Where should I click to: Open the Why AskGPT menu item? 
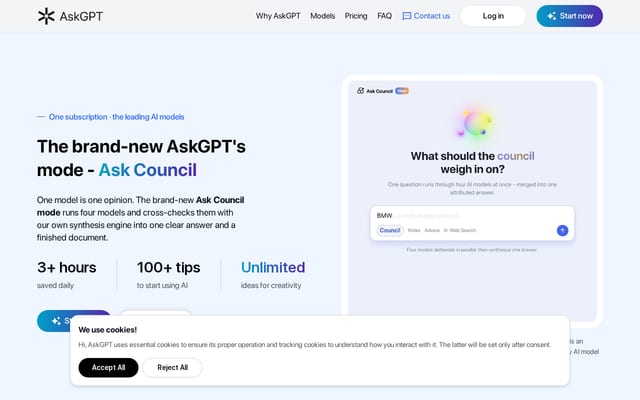[x=278, y=16]
